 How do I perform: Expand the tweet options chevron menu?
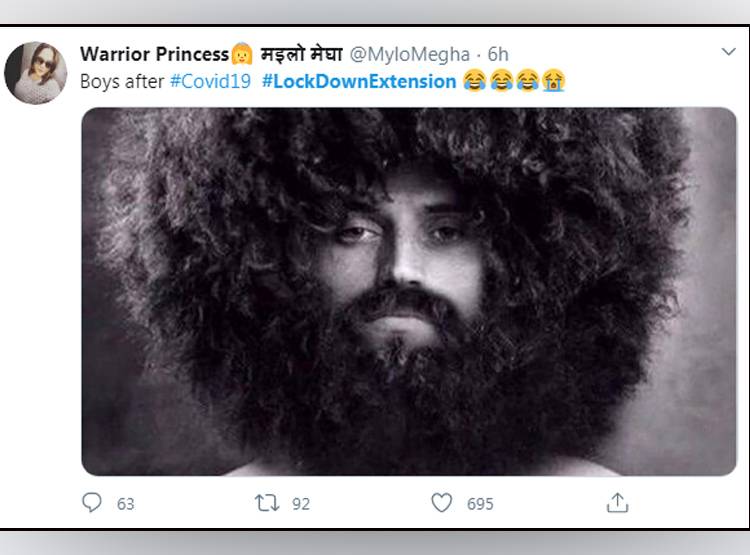[729, 52]
